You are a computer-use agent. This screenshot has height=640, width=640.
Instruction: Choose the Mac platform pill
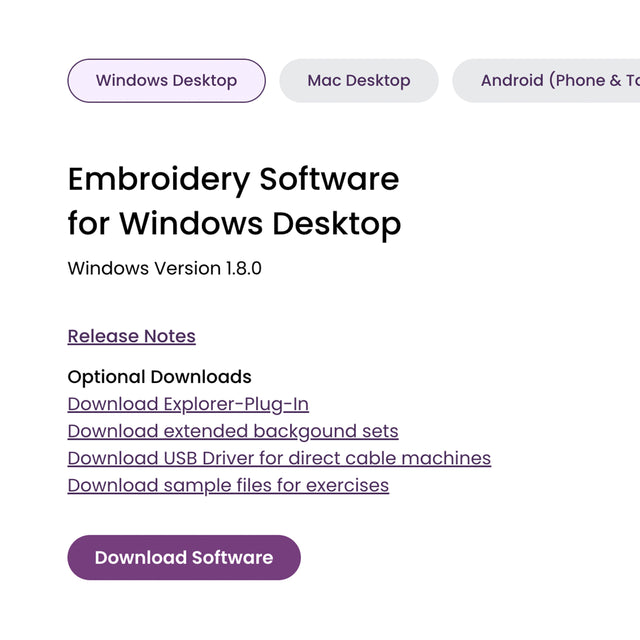[358, 81]
